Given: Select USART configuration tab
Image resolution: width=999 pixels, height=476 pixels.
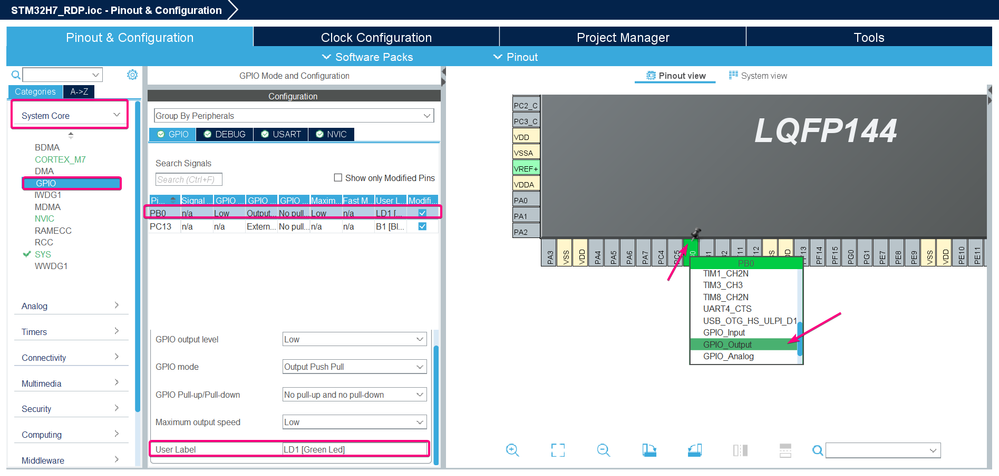Looking at the screenshot, I should point(281,134).
